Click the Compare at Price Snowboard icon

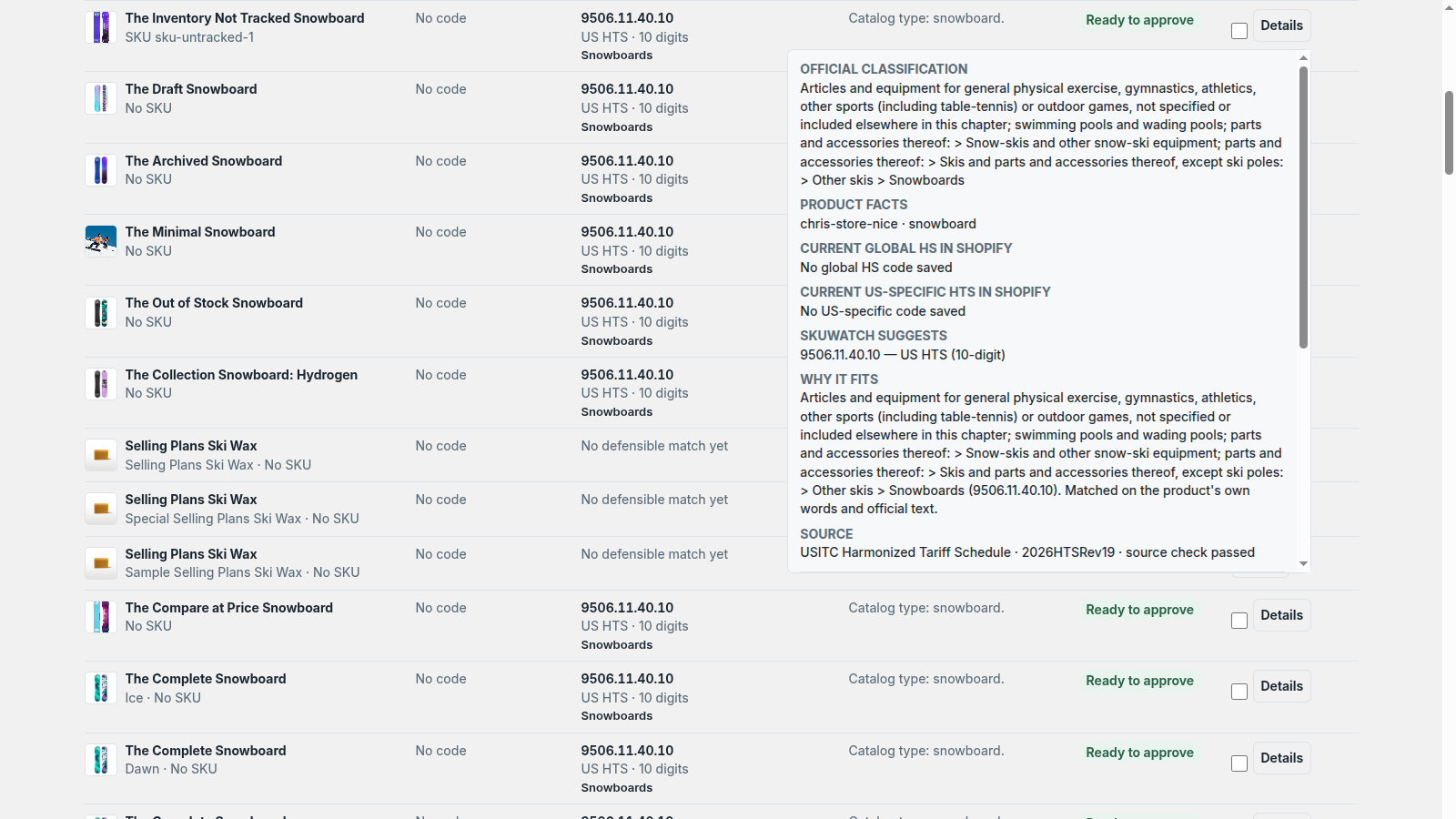coord(101,617)
